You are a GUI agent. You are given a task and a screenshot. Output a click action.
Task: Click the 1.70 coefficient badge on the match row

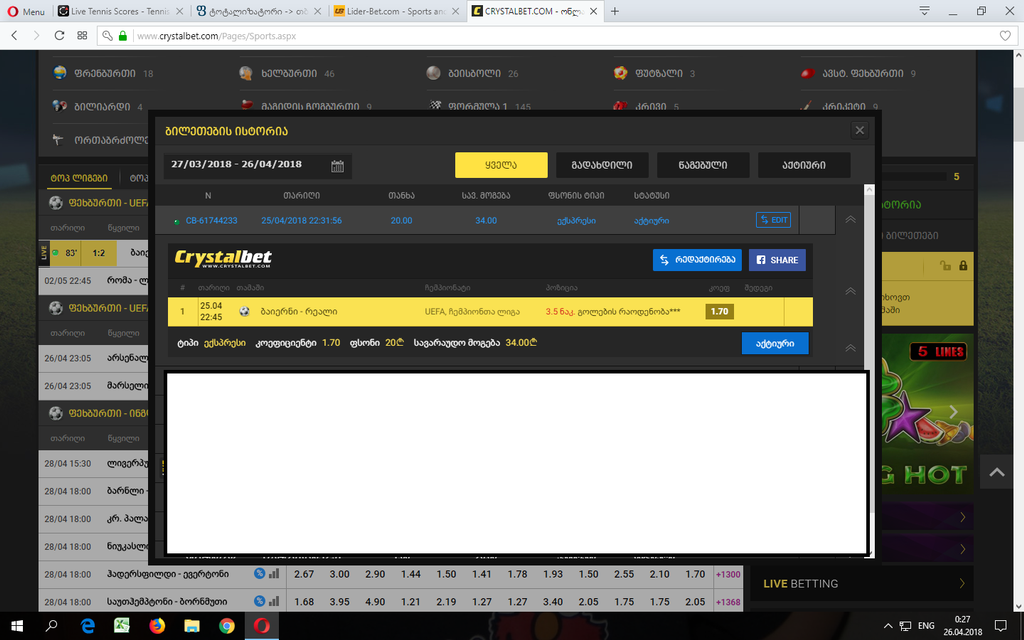tap(719, 312)
